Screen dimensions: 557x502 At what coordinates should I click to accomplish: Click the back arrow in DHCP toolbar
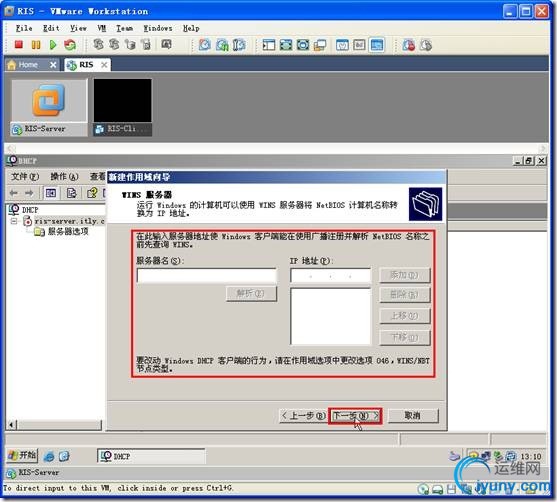pos(13,193)
